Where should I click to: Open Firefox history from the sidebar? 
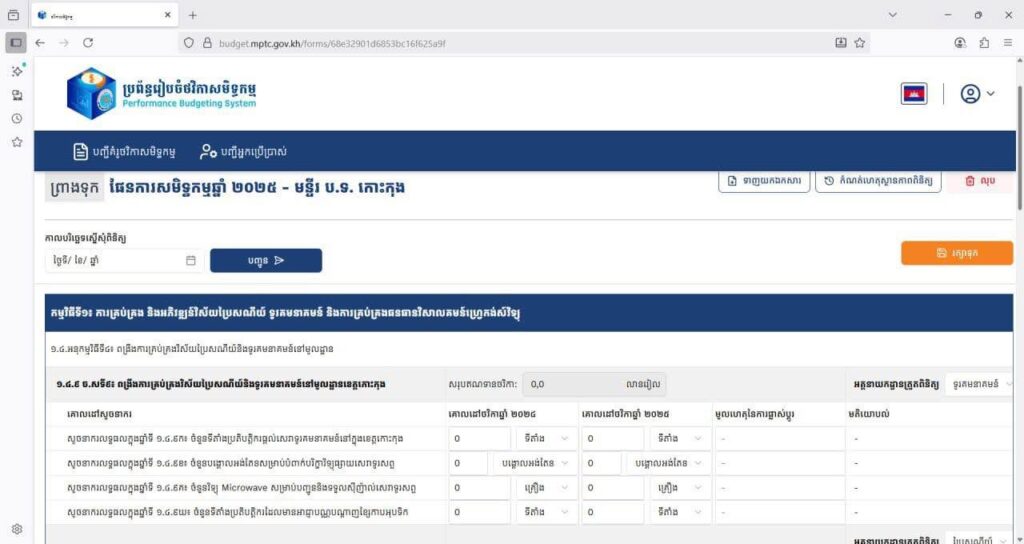pos(17,119)
